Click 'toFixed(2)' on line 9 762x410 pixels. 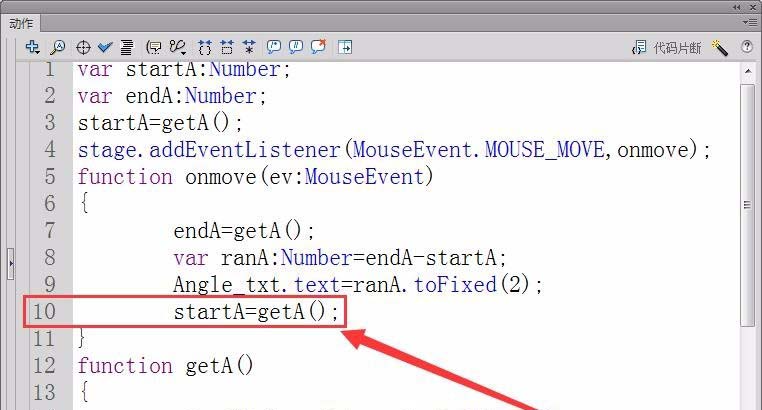[x=471, y=285]
